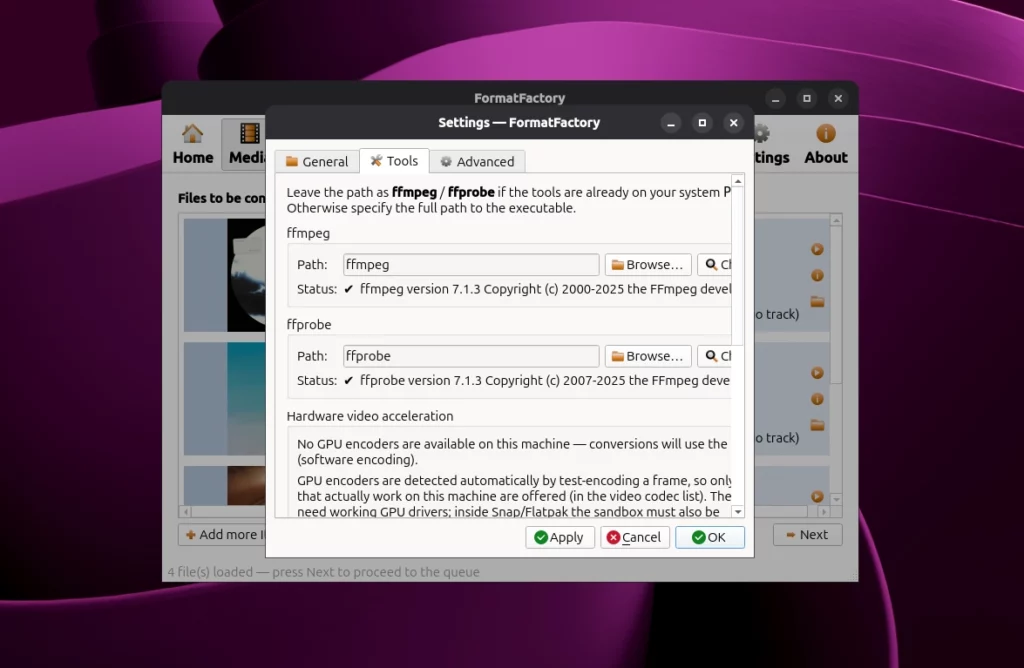1024x668 pixels.
Task: Maximize the Settings dialog
Action: (x=702, y=123)
